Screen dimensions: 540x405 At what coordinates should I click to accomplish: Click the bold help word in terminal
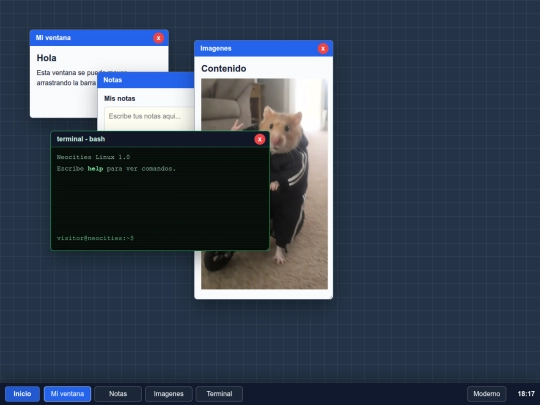coord(95,168)
